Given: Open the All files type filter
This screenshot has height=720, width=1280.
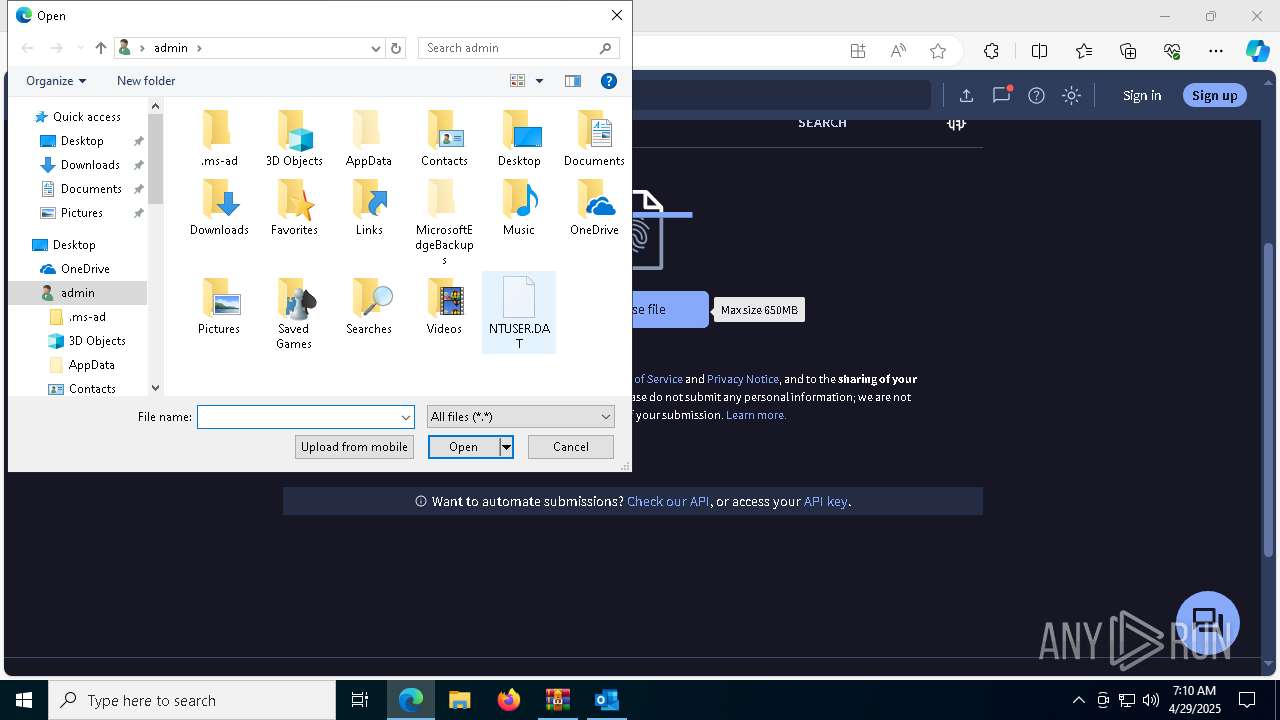Looking at the screenshot, I should coord(520,417).
